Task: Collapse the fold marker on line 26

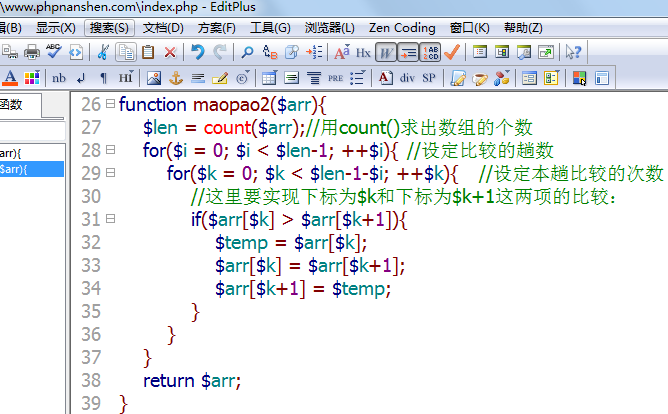Action: [x=110, y=104]
